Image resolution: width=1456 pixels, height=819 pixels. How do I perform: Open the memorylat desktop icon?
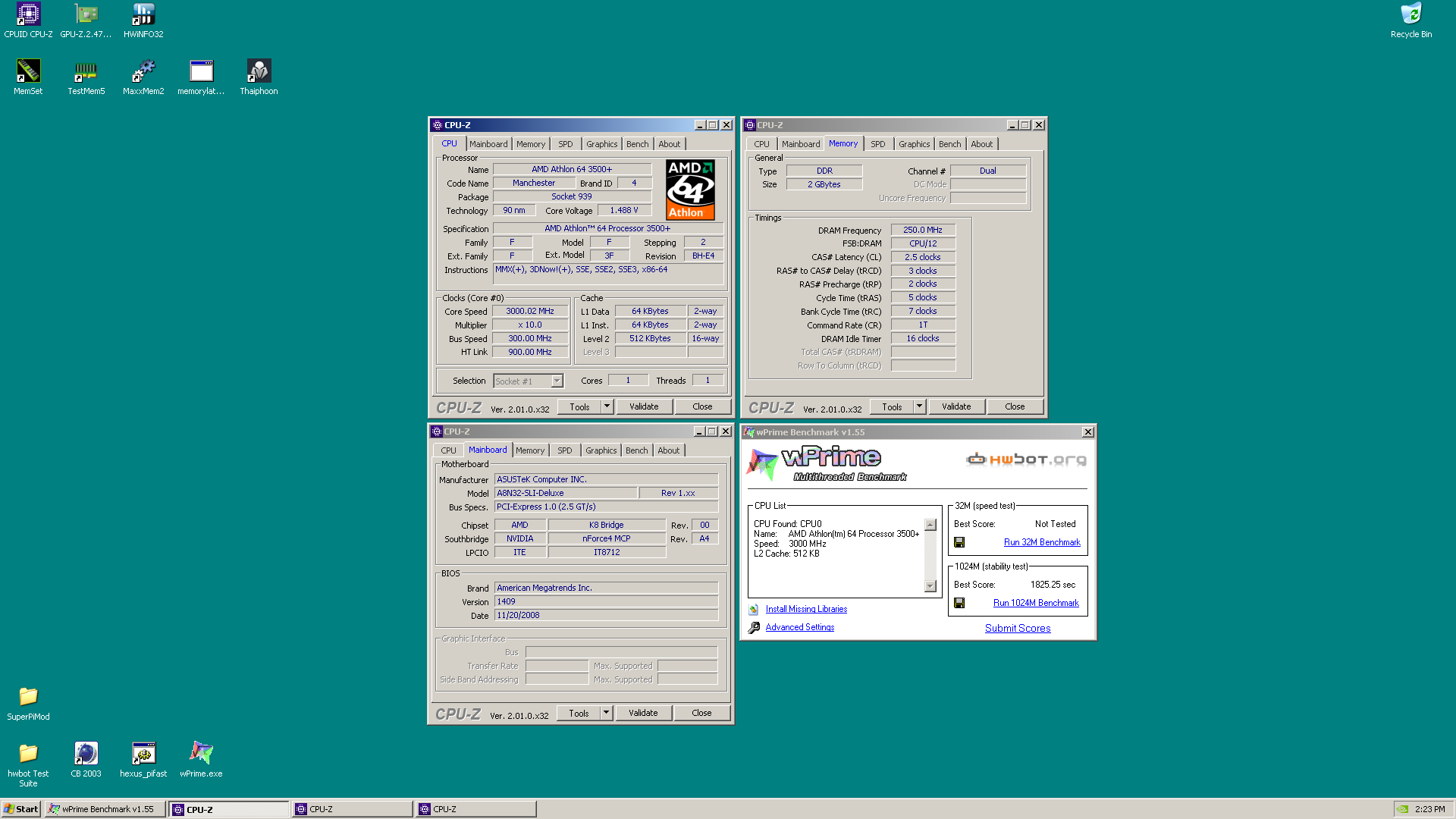201,77
